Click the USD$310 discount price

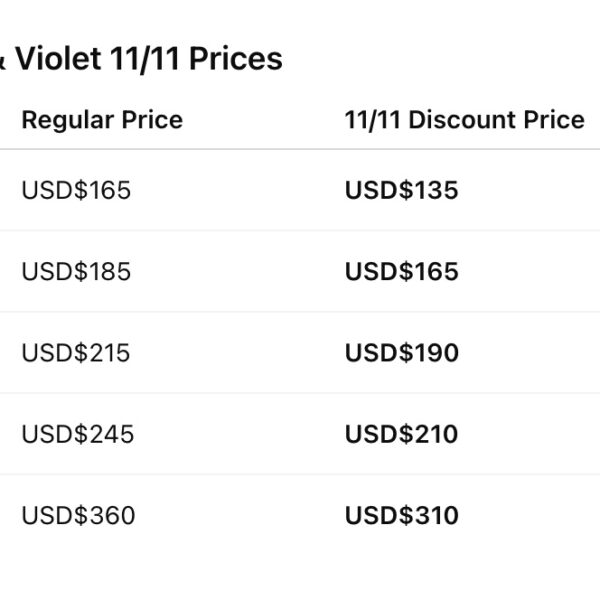tap(401, 516)
